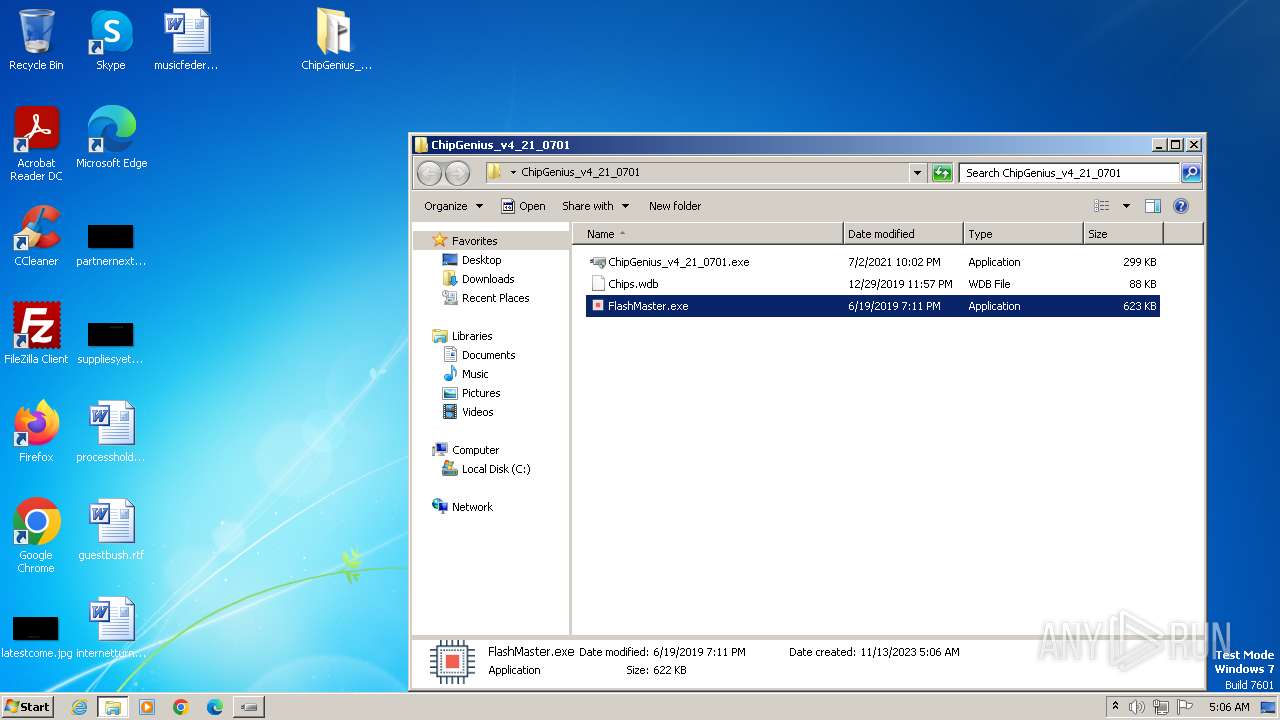This screenshot has width=1280, height=720.
Task: Sort by Size column header
Action: pyautogui.click(x=1123, y=234)
